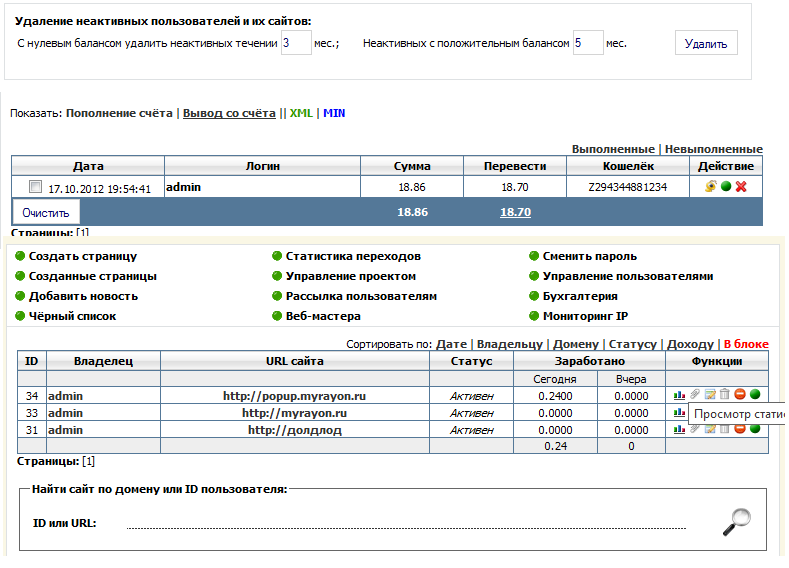This screenshot has height=568, width=789.
Task: Click green status circle in site 31 row
Action: (755, 429)
